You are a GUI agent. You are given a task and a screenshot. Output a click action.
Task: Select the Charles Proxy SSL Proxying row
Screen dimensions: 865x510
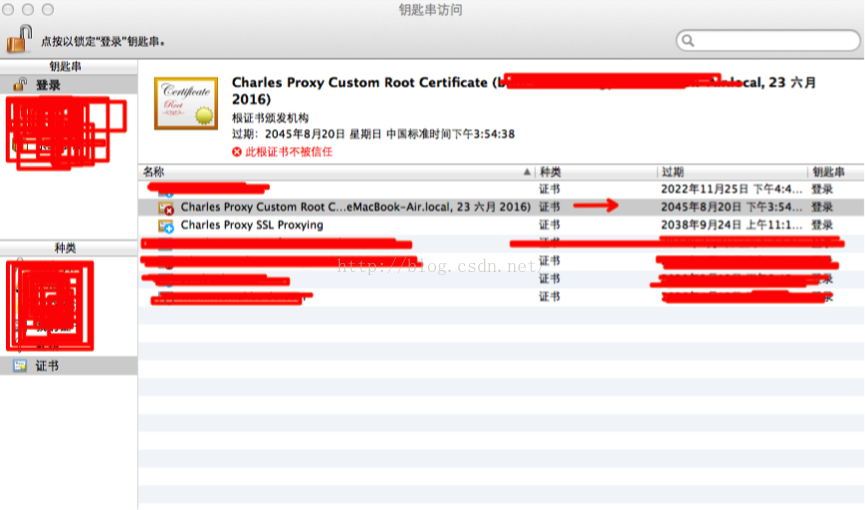point(501,225)
